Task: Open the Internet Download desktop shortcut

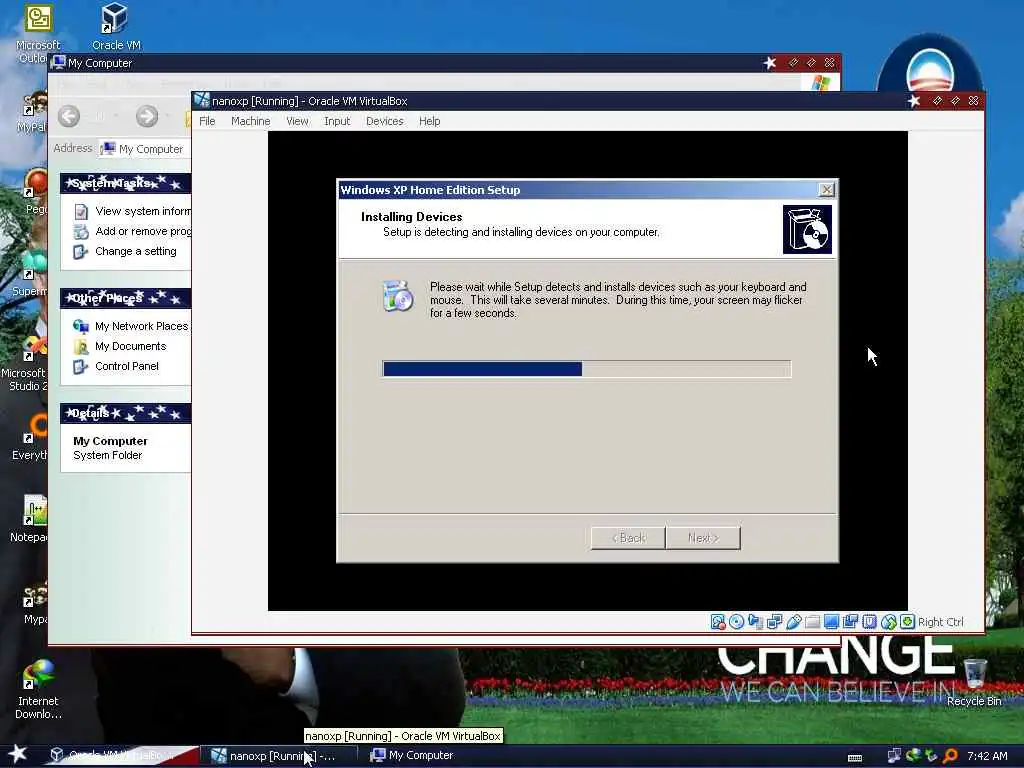Action: [38, 690]
